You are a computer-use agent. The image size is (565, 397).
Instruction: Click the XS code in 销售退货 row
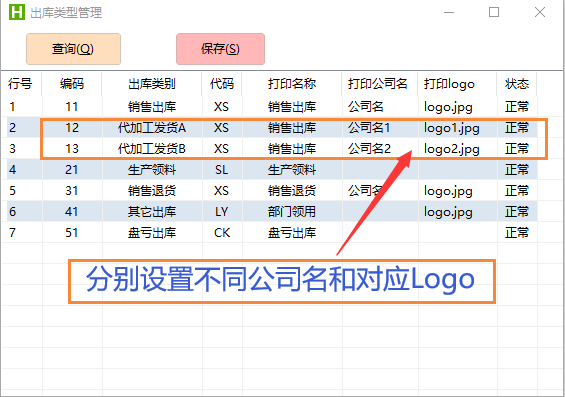222,190
